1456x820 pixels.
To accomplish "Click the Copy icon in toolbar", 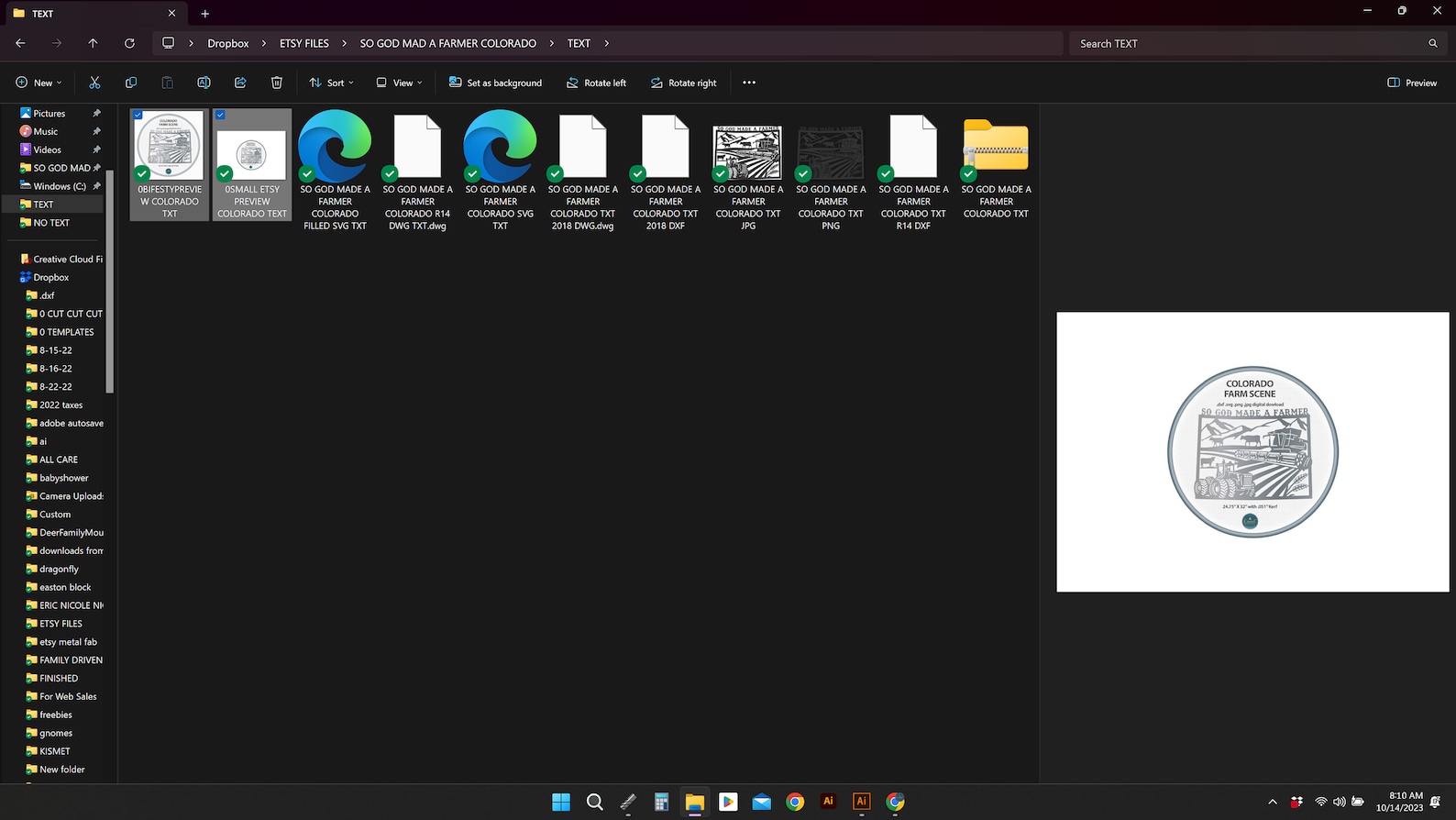I will tap(131, 83).
